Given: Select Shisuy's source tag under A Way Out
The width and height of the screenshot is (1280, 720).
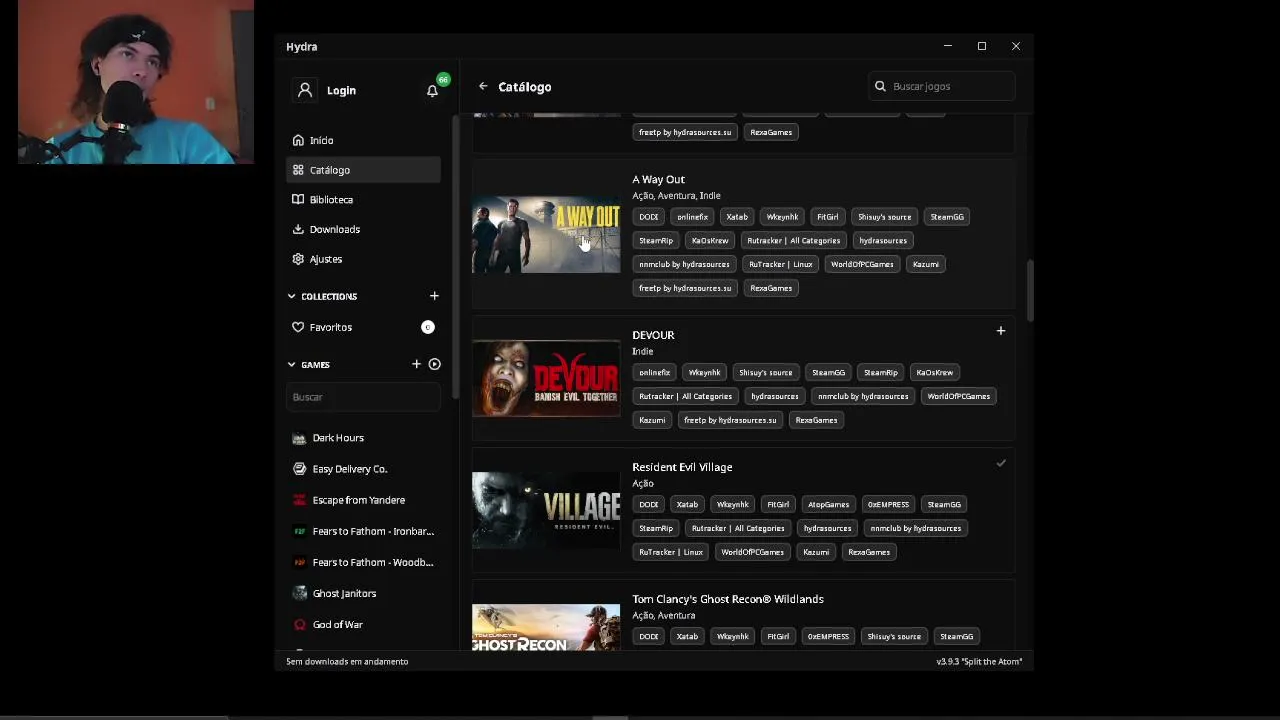Looking at the screenshot, I should 884,217.
